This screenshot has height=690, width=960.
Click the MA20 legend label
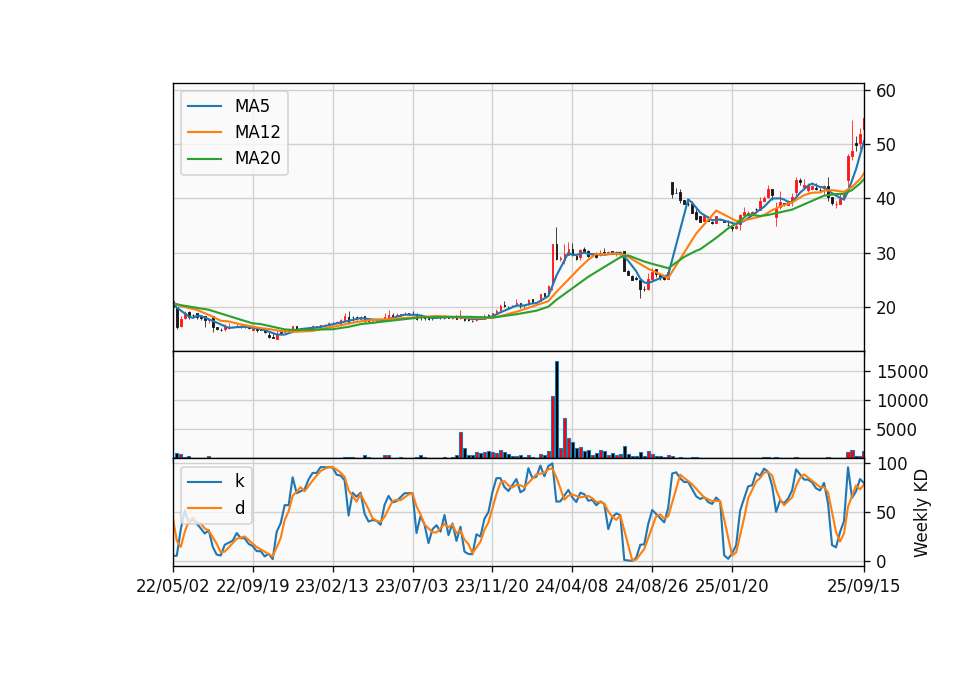pyautogui.click(x=257, y=158)
